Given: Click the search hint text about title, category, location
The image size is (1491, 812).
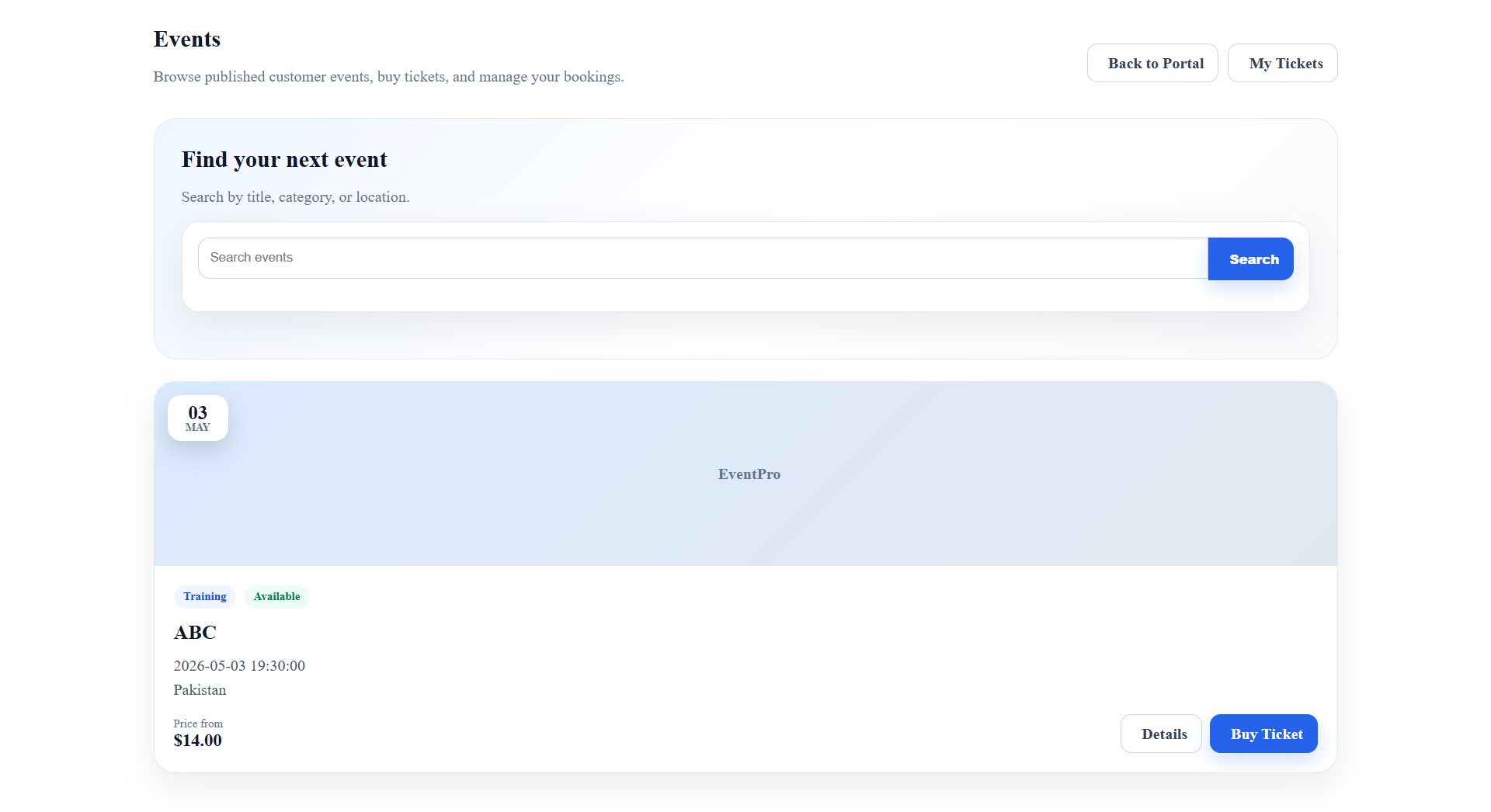Looking at the screenshot, I should pos(295,197).
